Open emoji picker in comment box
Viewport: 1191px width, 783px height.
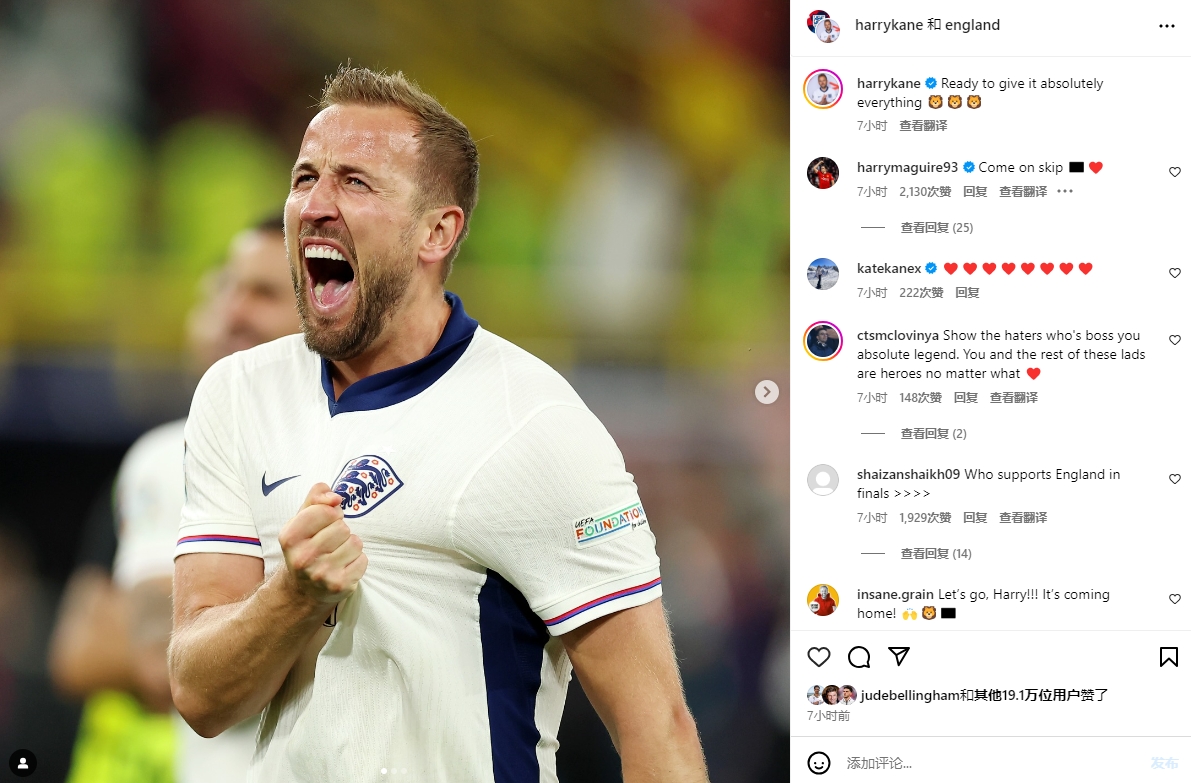pos(818,762)
